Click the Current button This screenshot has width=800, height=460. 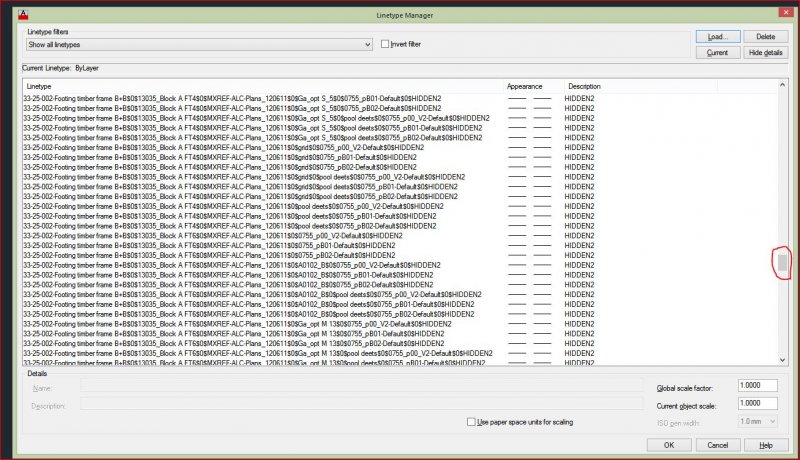718,53
